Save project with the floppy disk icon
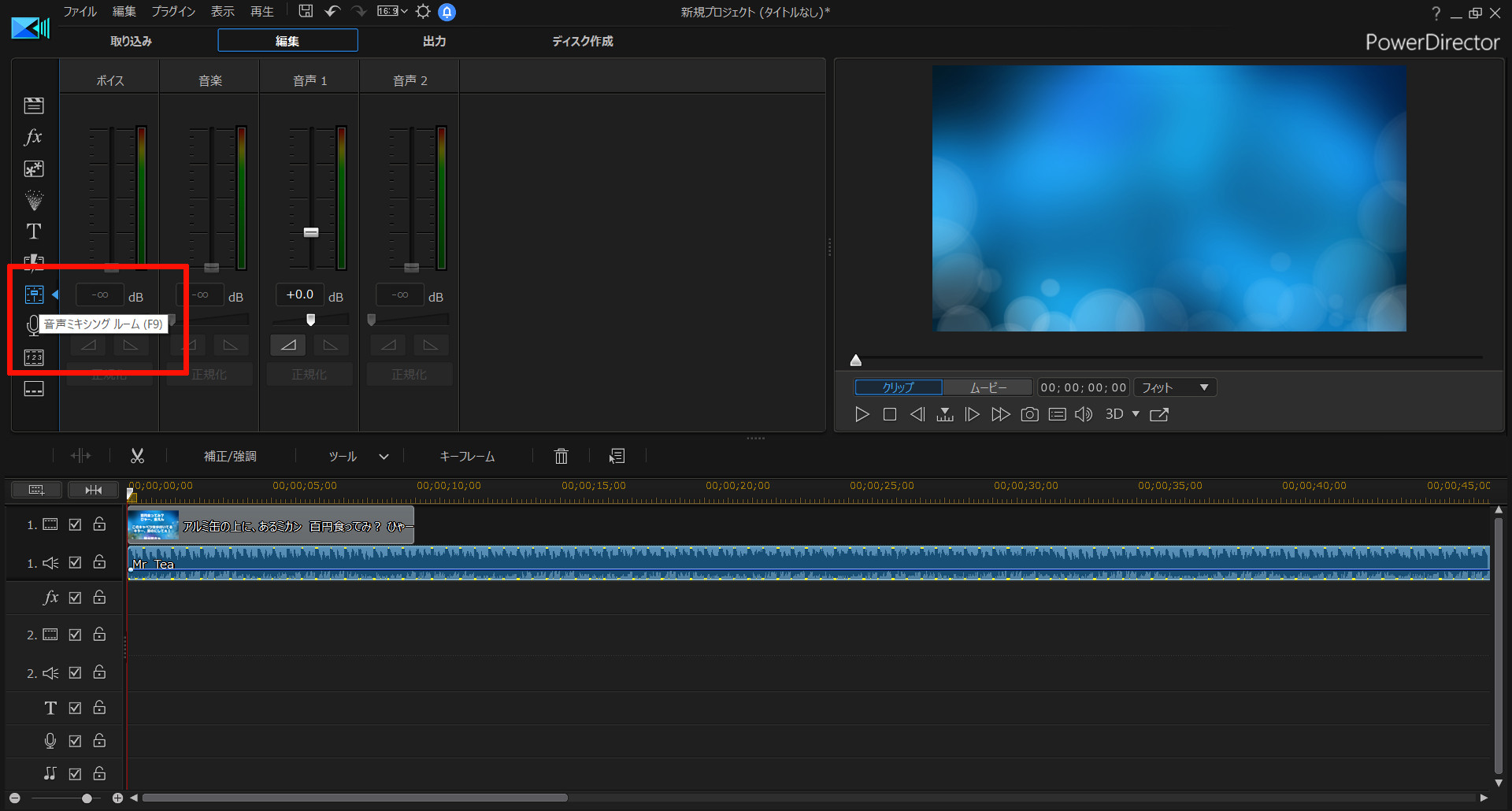Screen dimensions: 1512x811 [306, 11]
